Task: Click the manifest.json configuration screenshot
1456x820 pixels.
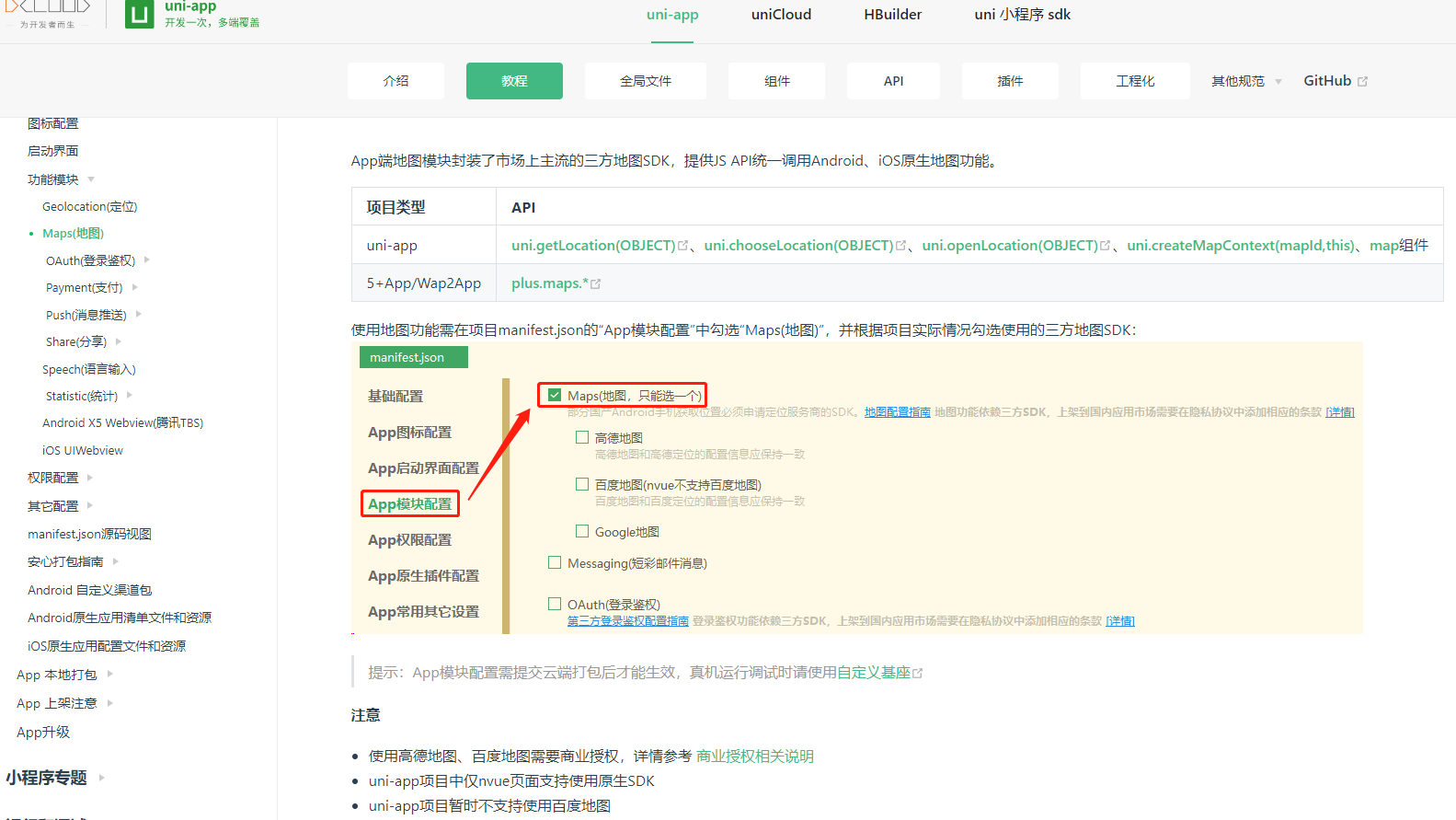Action: 857,489
